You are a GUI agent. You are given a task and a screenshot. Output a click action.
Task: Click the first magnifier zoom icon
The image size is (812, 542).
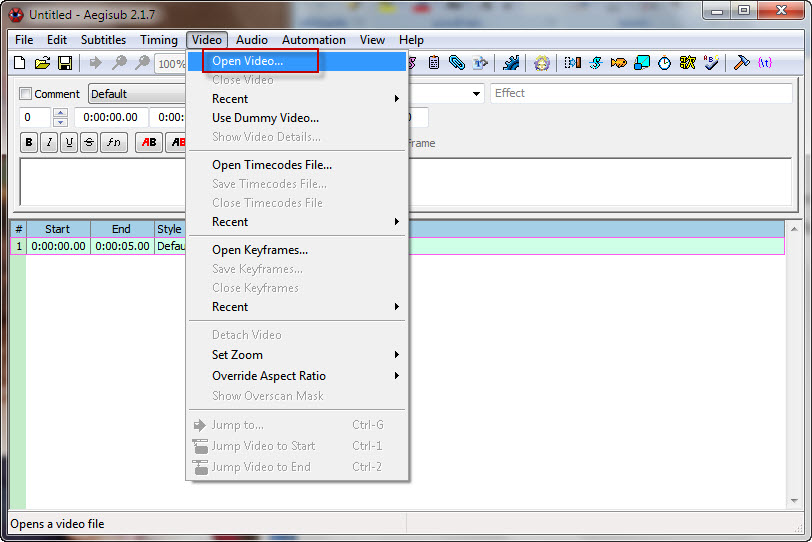click(120, 63)
